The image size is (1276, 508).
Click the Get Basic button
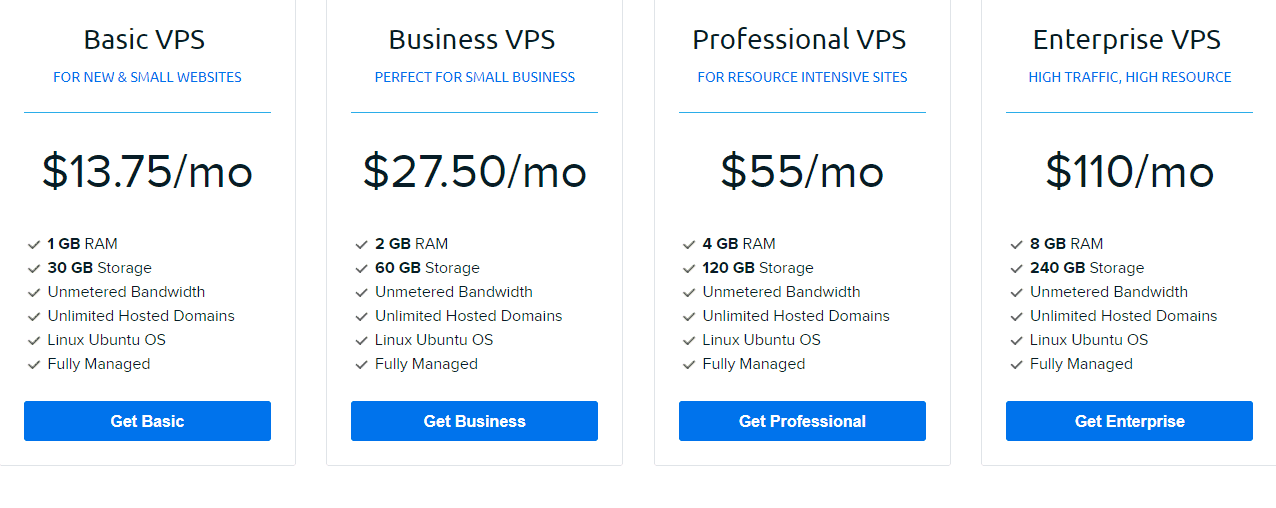[147, 421]
